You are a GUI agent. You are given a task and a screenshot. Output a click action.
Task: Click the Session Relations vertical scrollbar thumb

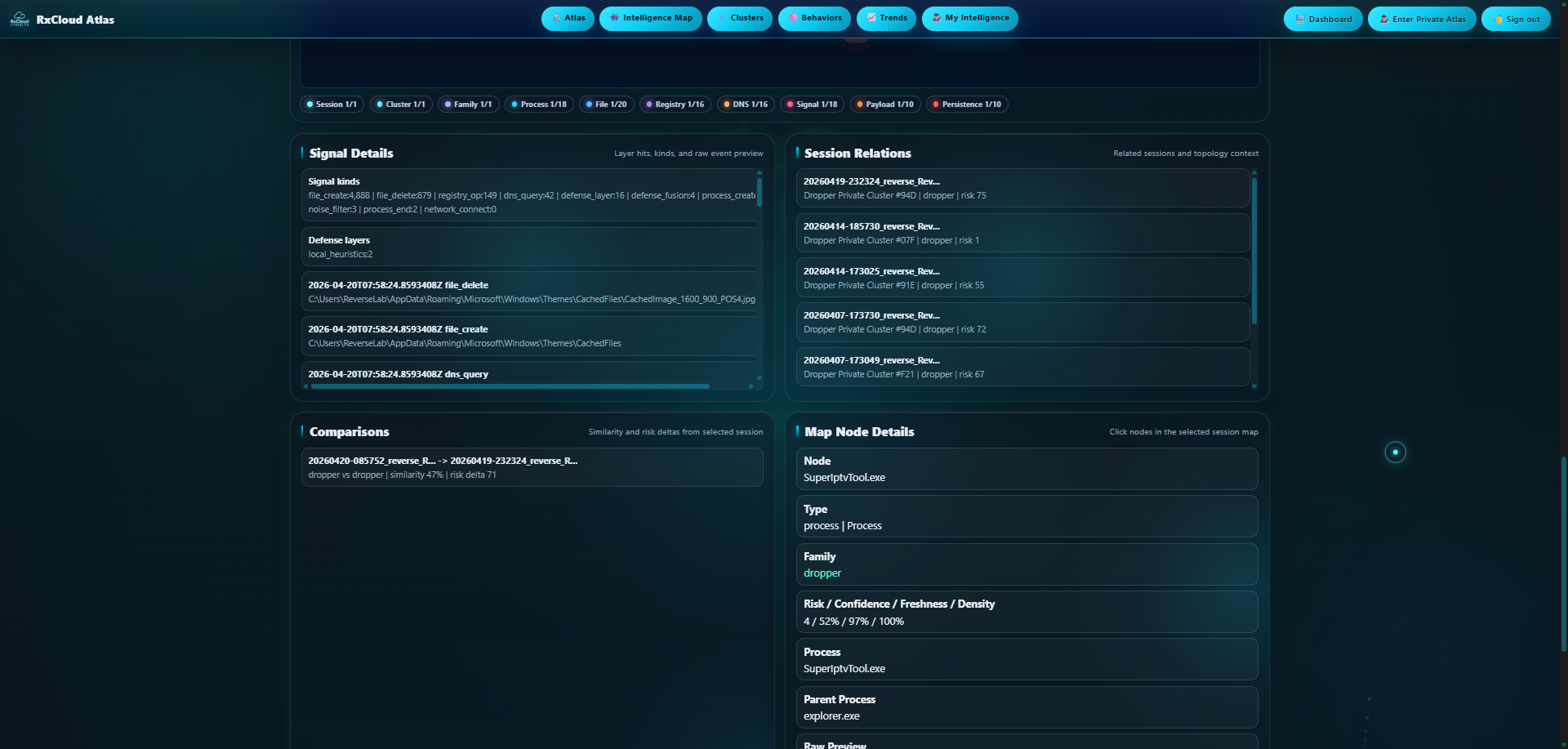1254,251
